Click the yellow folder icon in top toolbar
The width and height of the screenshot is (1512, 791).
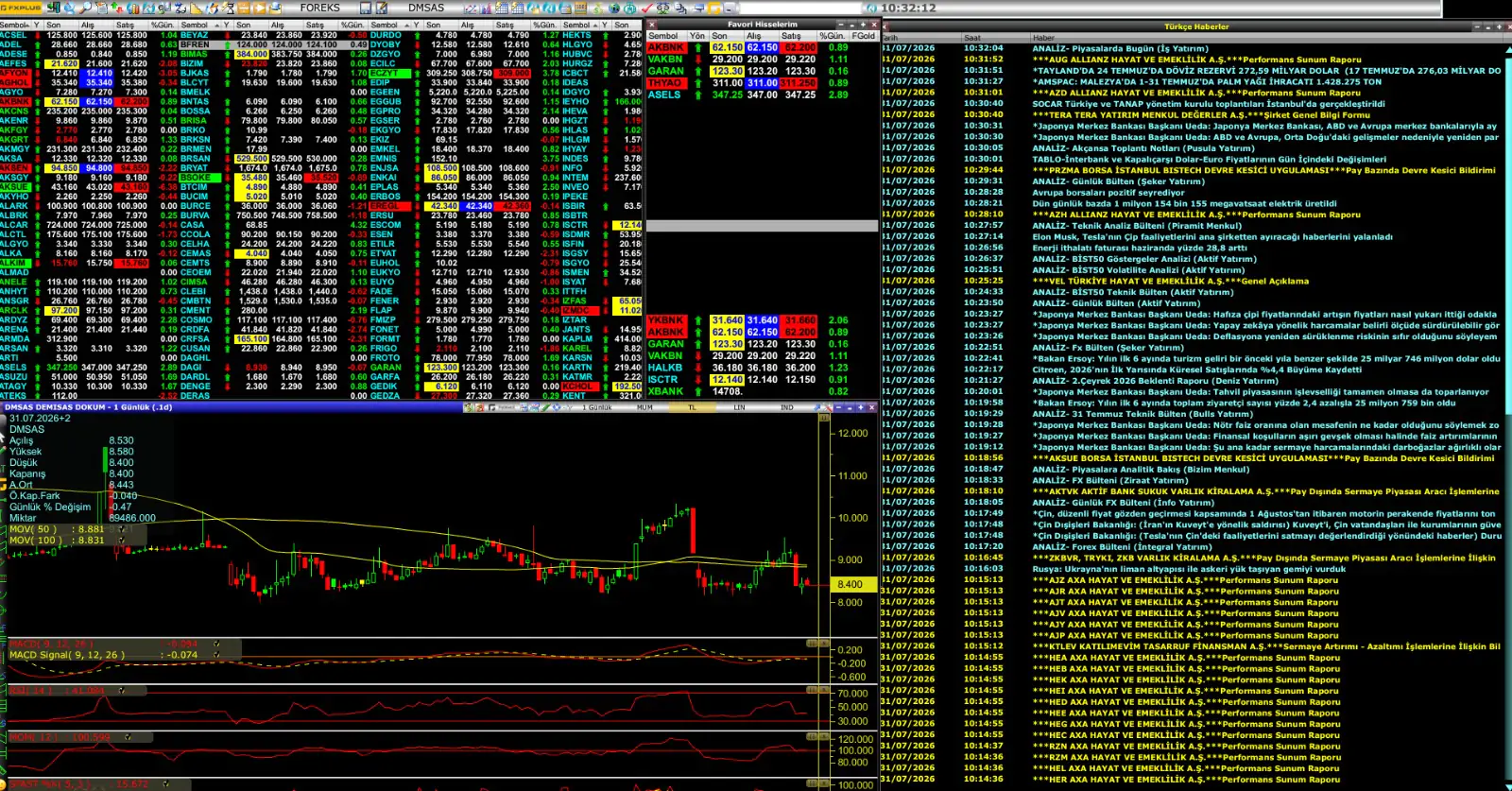pyautogui.click(x=714, y=8)
